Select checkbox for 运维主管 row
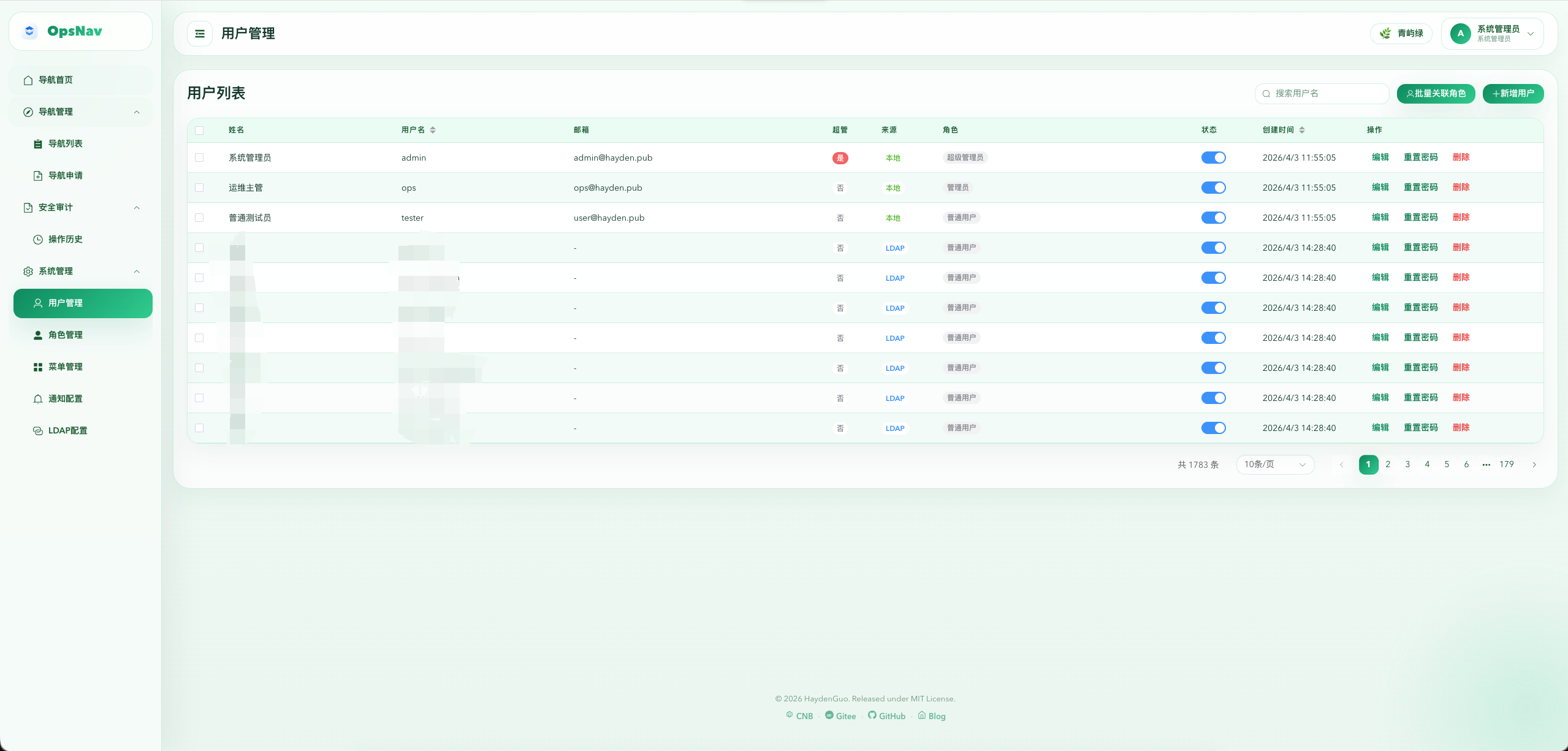Image resolution: width=1568 pixels, height=751 pixels. [199, 188]
